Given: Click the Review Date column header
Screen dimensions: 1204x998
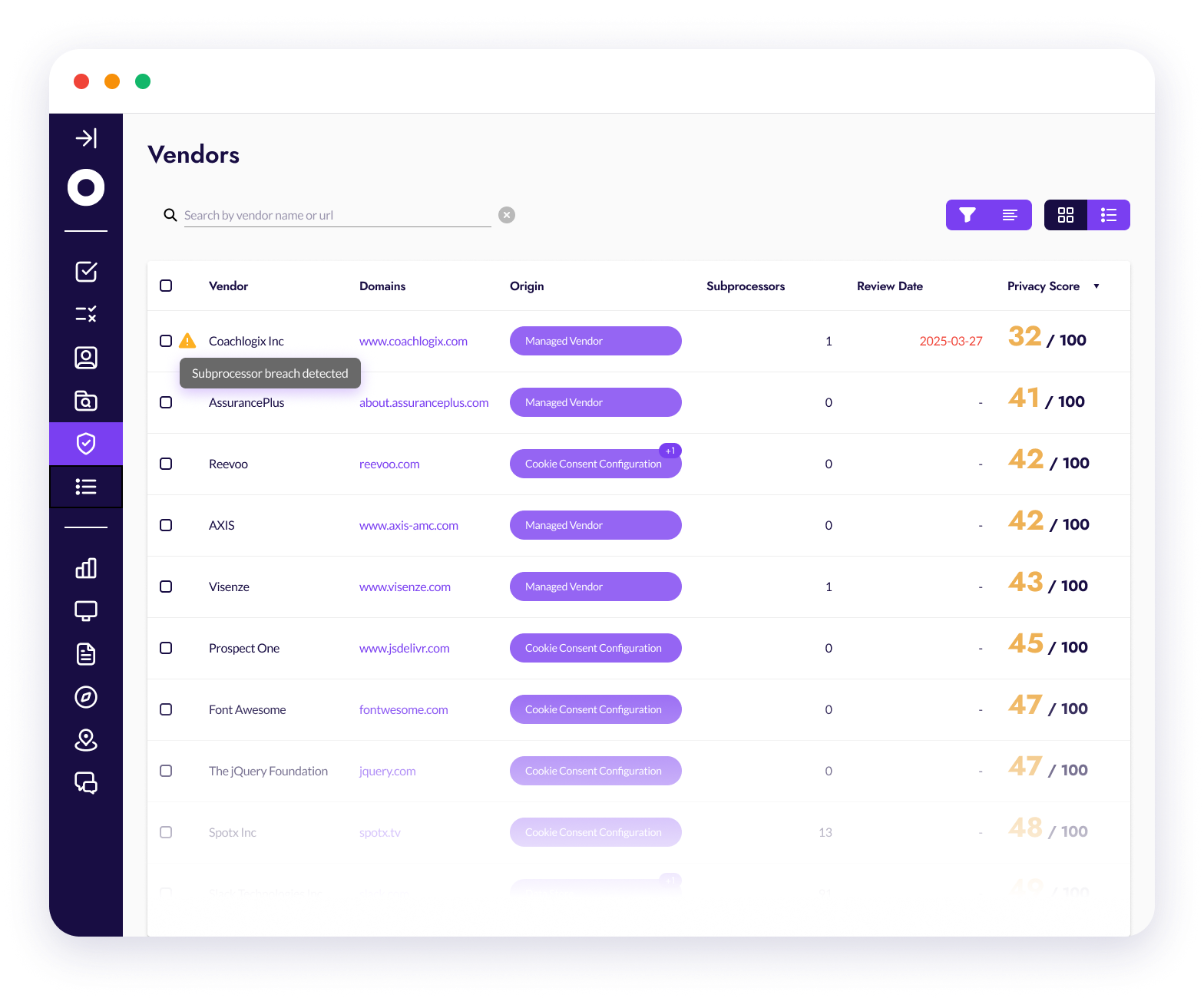Looking at the screenshot, I should coord(890,286).
